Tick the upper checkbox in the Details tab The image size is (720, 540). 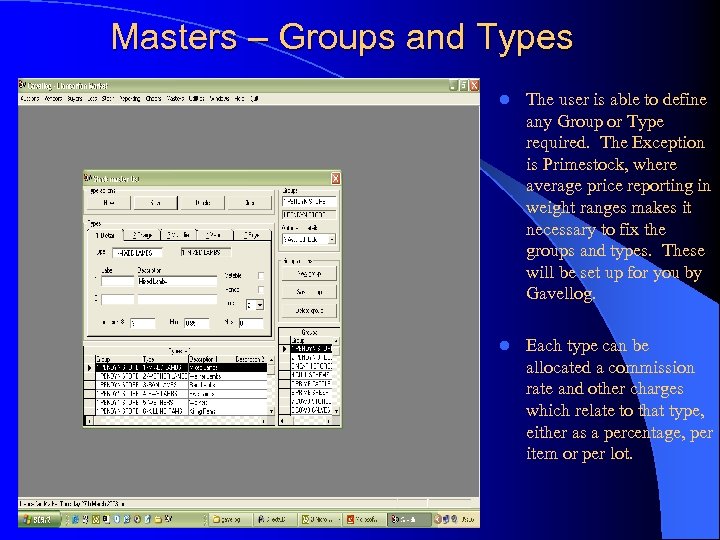pos(261,276)
